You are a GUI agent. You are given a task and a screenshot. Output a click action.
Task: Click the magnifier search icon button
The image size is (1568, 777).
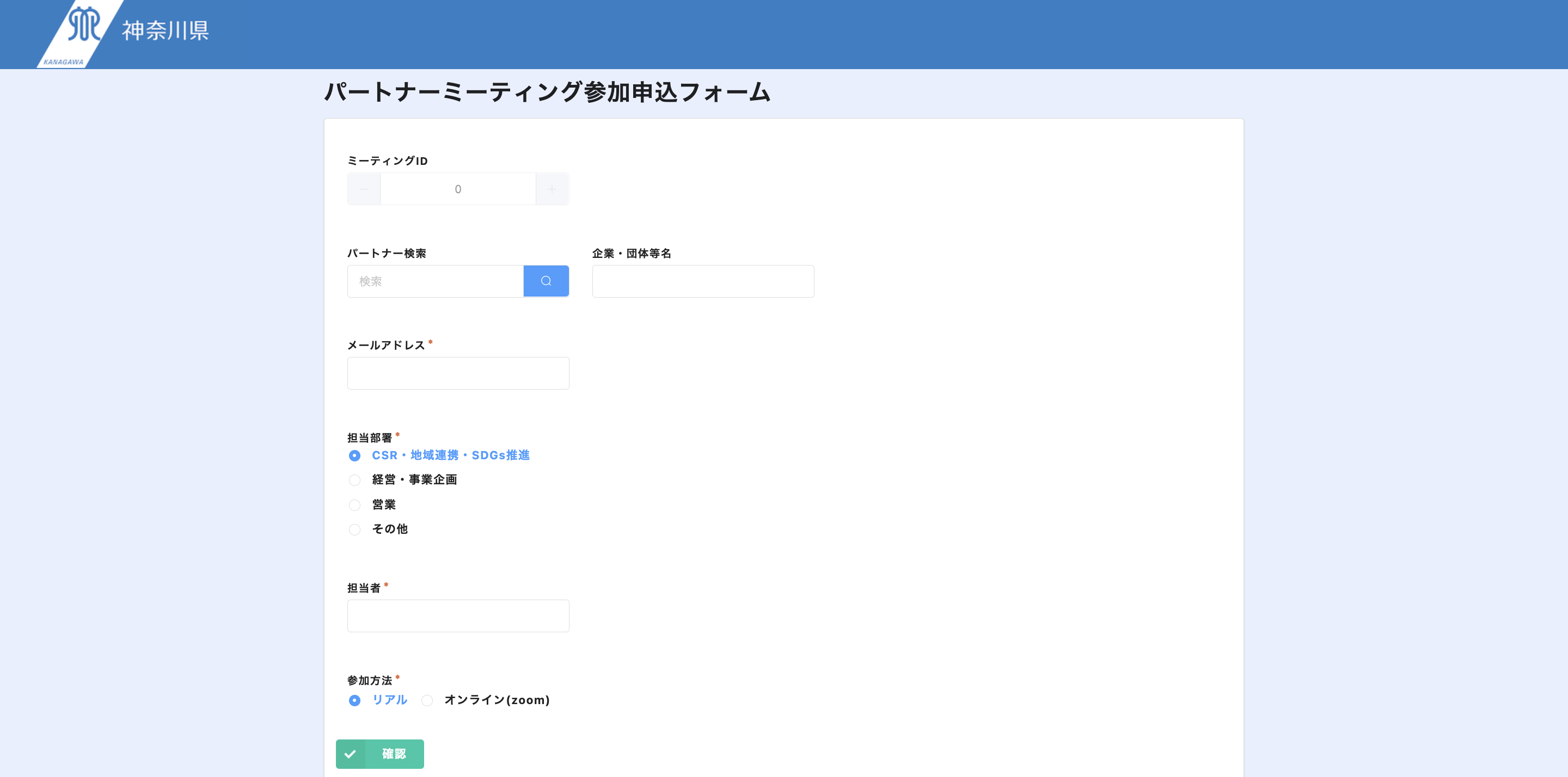coord(546,281)
